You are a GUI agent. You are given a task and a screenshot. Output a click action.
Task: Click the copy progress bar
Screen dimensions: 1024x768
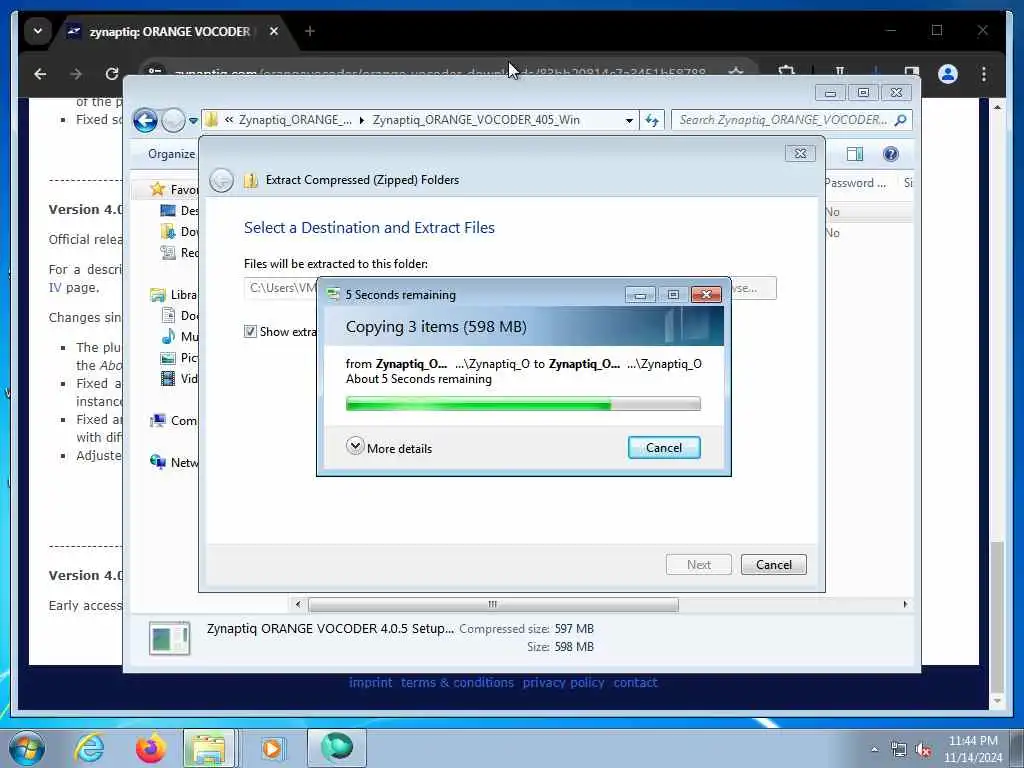click(x=523, y=404)
